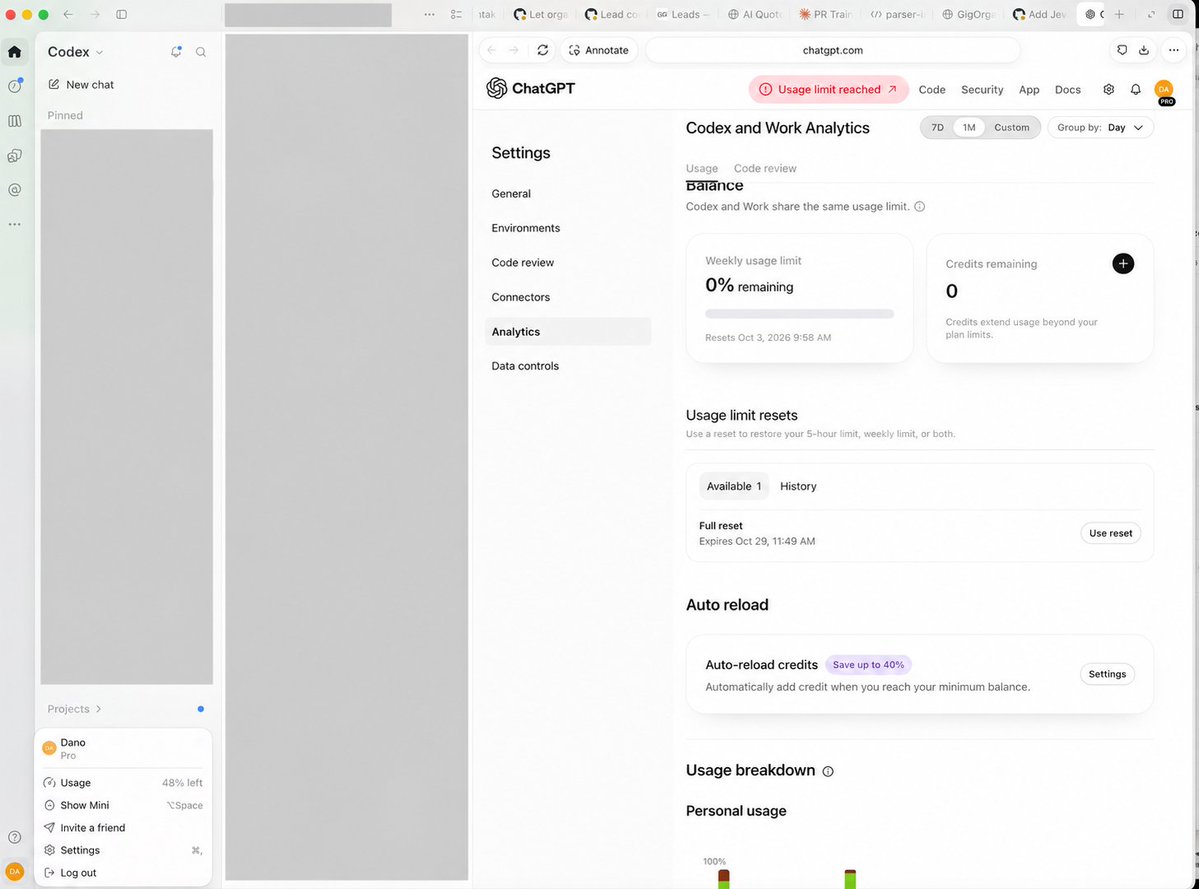1199x889 pixels.
Task: Open the Group by Day dropdown
Action: (x=1100, y=128)
